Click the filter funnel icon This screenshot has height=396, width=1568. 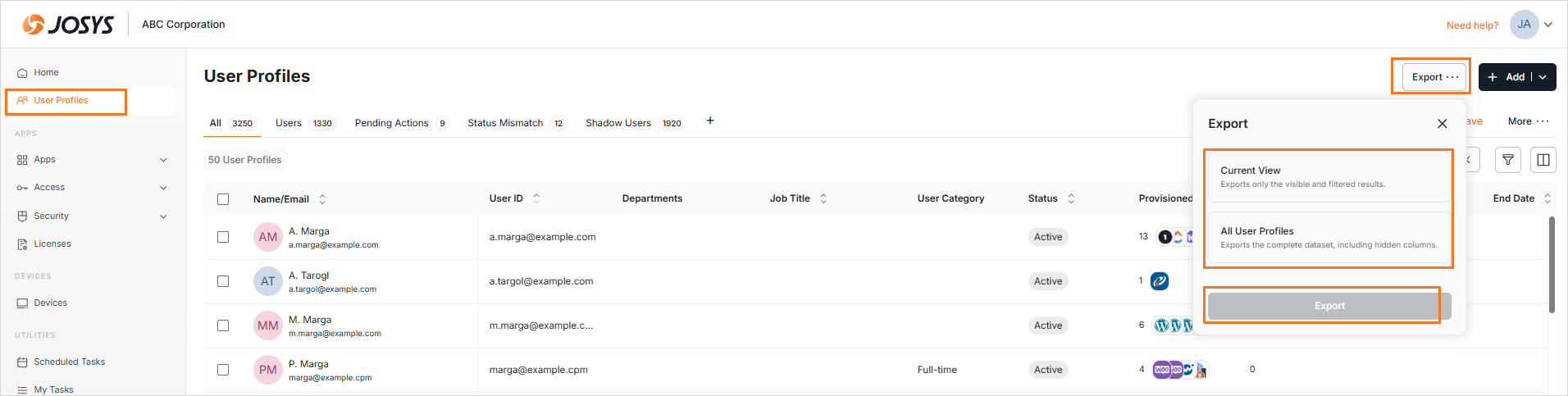tap(1507, 160)
